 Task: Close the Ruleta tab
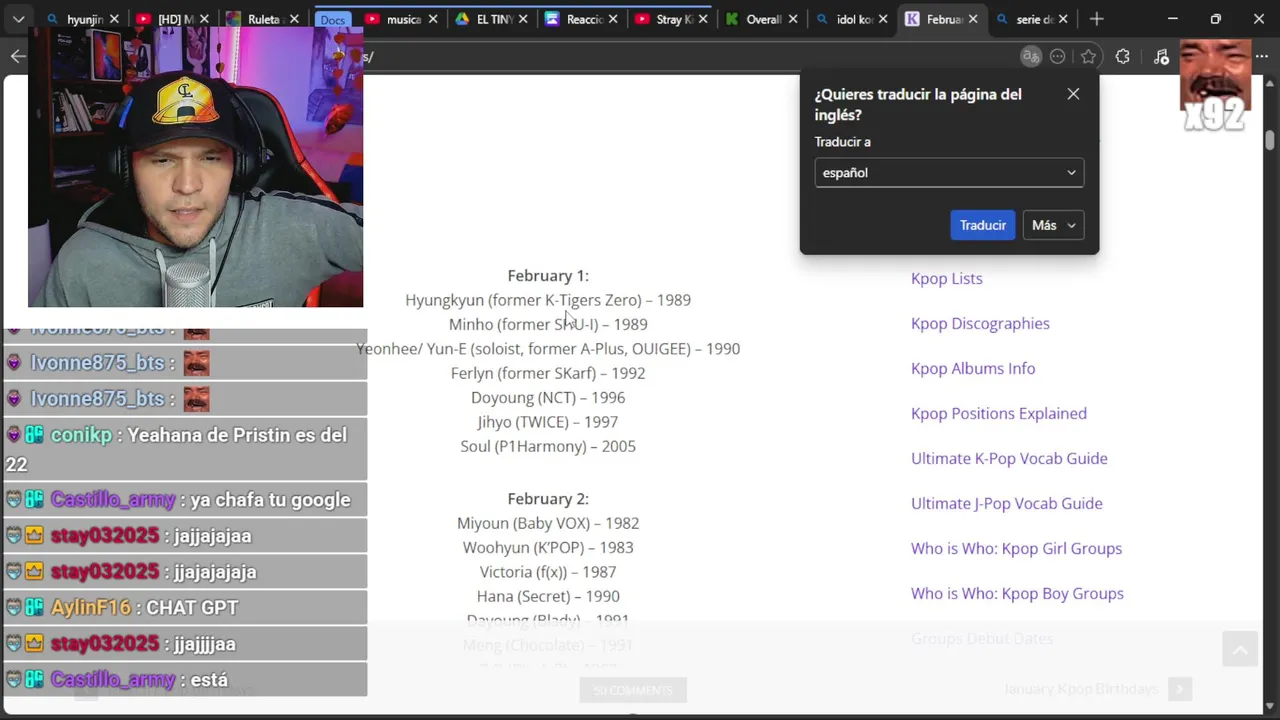coord(294,19)
